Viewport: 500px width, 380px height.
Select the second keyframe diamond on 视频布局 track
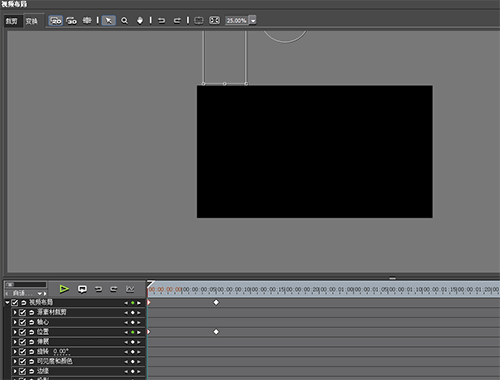click(216, 302)
